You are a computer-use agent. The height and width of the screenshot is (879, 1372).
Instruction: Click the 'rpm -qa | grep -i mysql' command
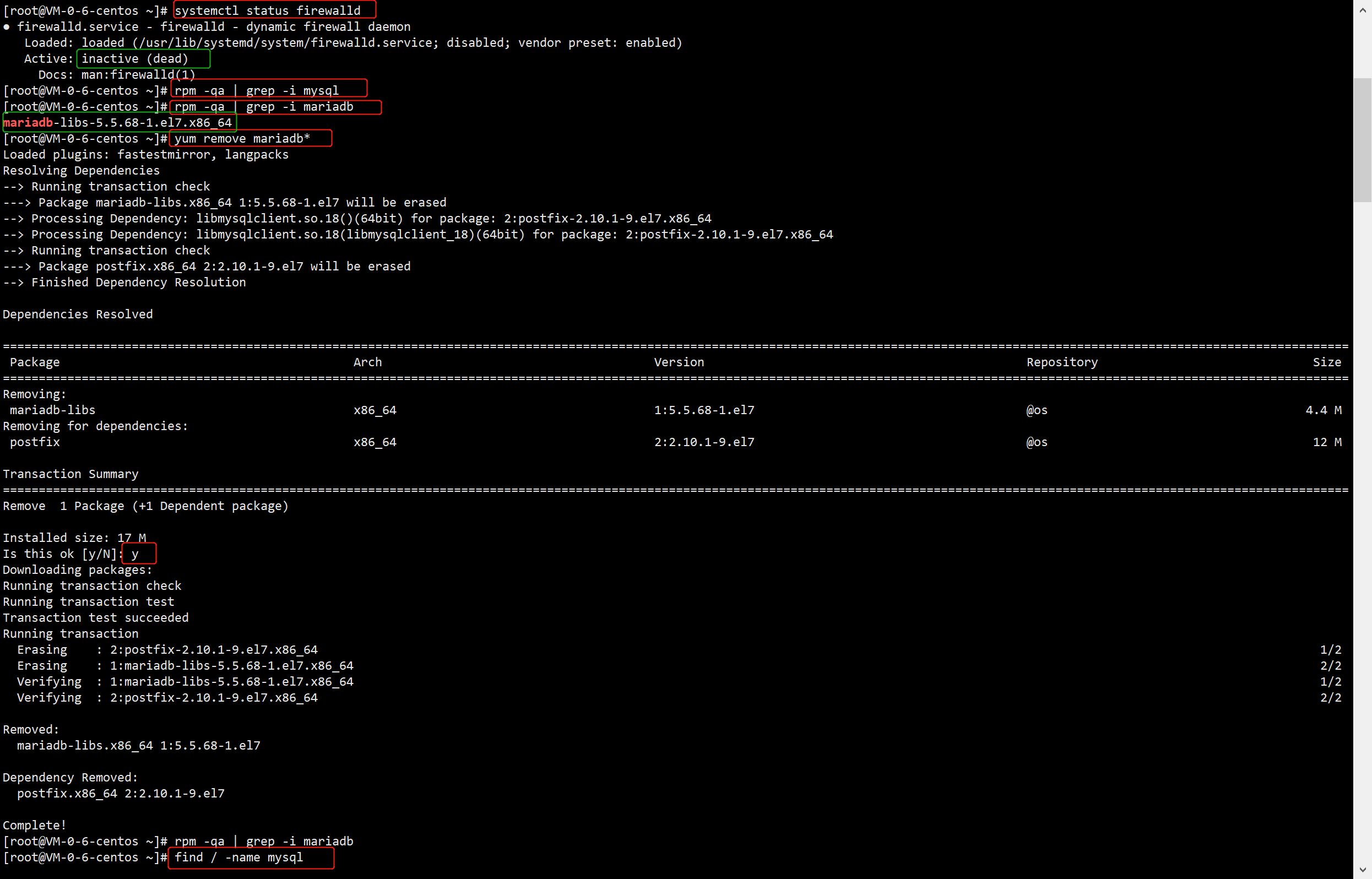(256, 90)
